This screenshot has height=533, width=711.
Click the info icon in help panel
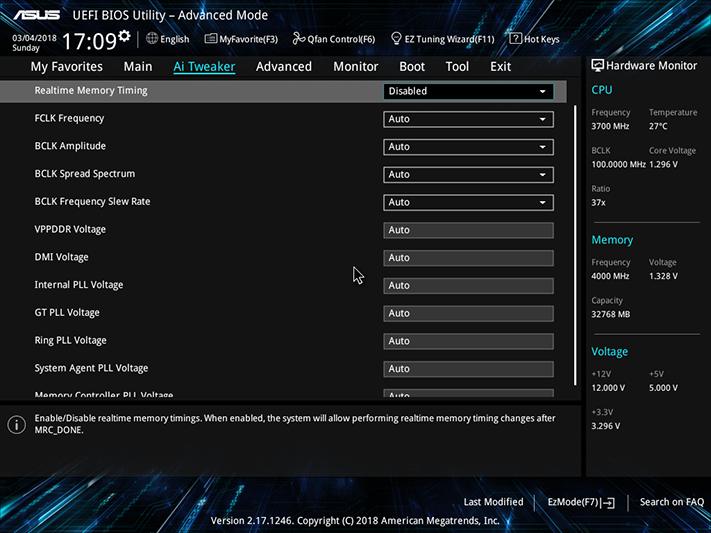(16, 425)
